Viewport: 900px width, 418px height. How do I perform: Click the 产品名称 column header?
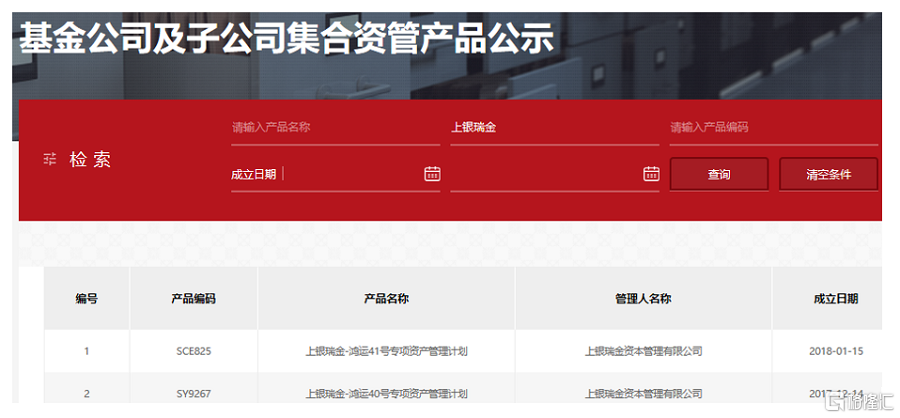tap(386, 299)
